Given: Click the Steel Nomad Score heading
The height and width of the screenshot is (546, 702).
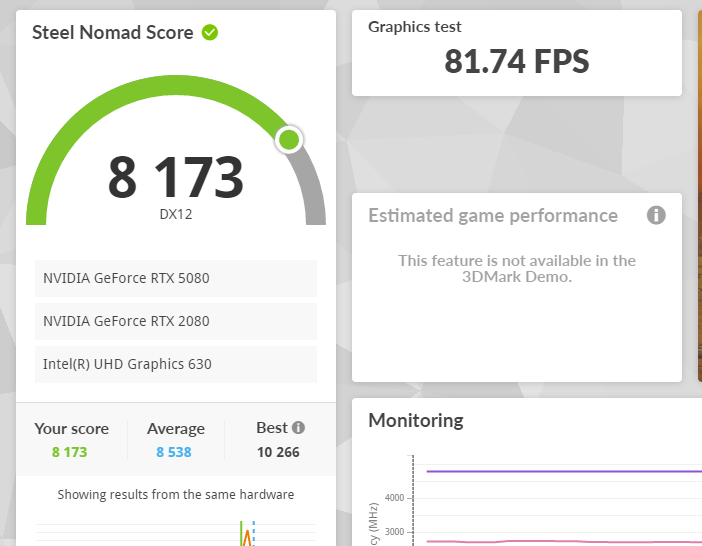Looking at the screenshot, I should coord(113,33).
